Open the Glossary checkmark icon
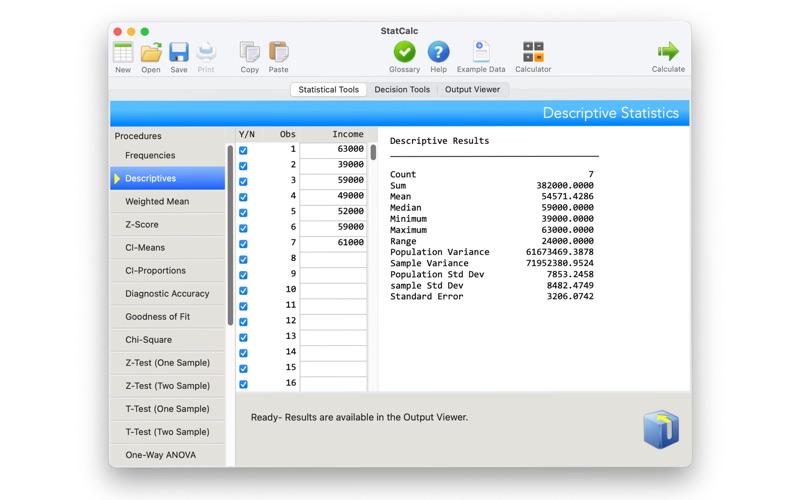The height and width of the screenshot is (500, 800). coord(405,52)
